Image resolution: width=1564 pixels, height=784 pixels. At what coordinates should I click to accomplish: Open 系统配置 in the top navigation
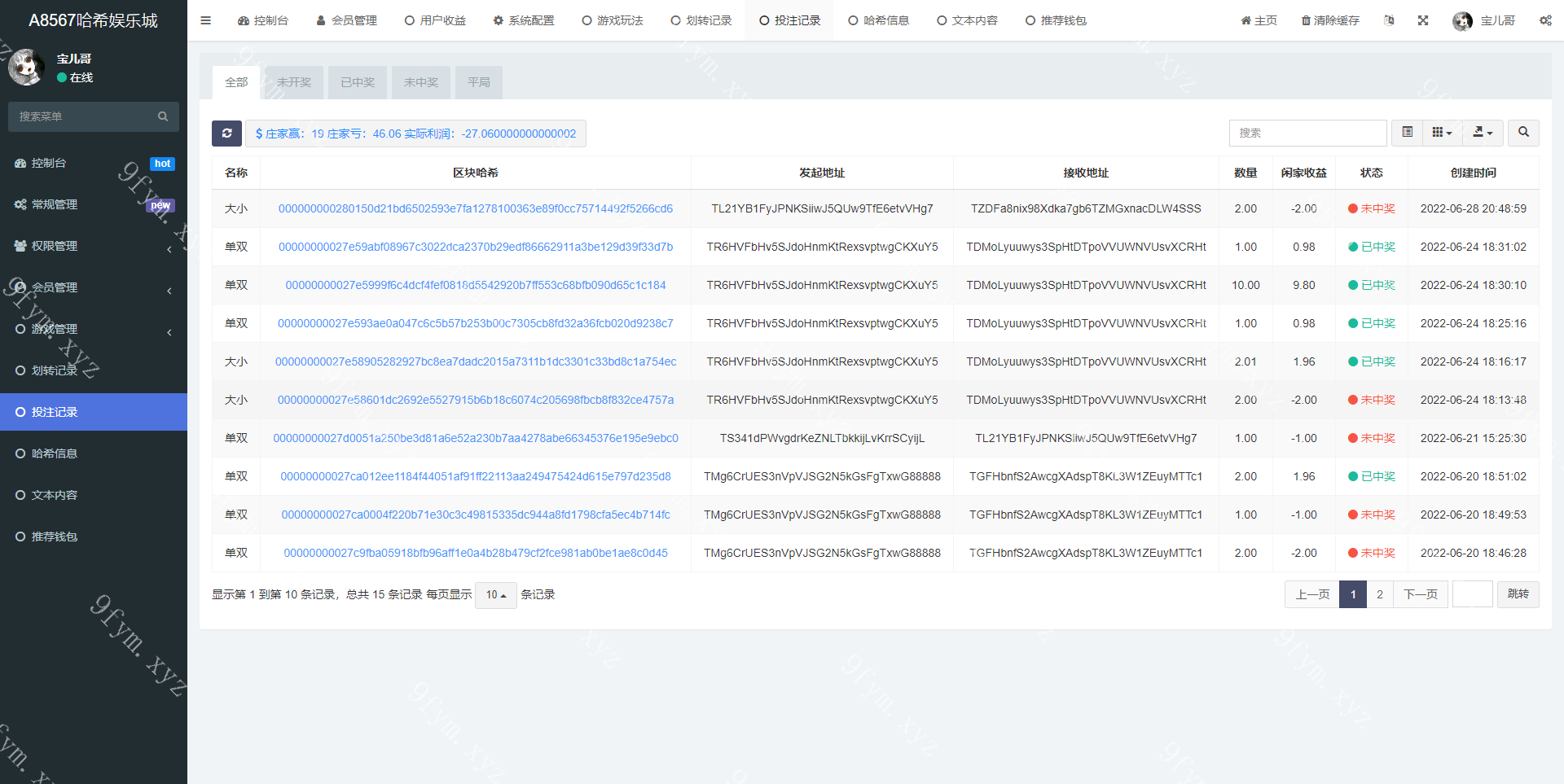point(524,20)
